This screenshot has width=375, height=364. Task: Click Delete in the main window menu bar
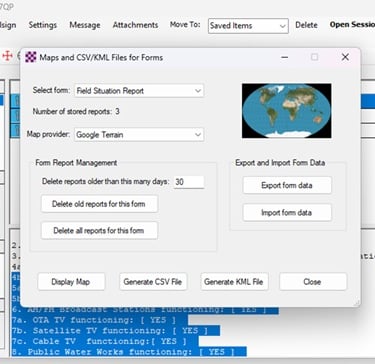pyautogui.click(x=306, y=25)
